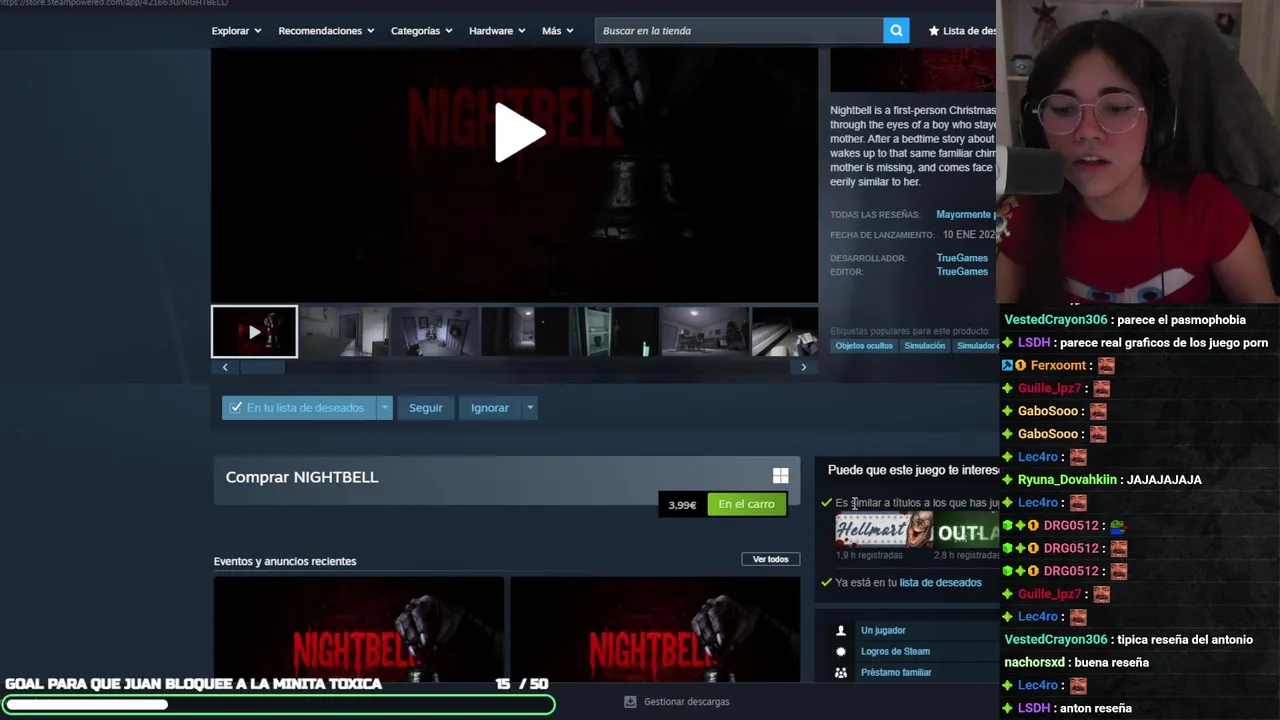Click the goal progress bar
The width and height of the screenshot is (1280, 720).
tap(278, 705)
